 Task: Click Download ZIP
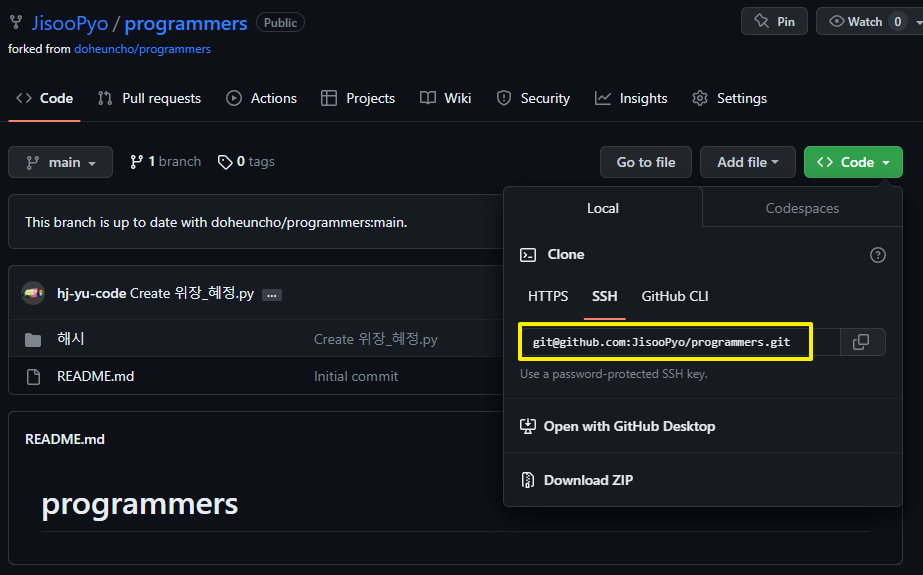click(588, 480)
